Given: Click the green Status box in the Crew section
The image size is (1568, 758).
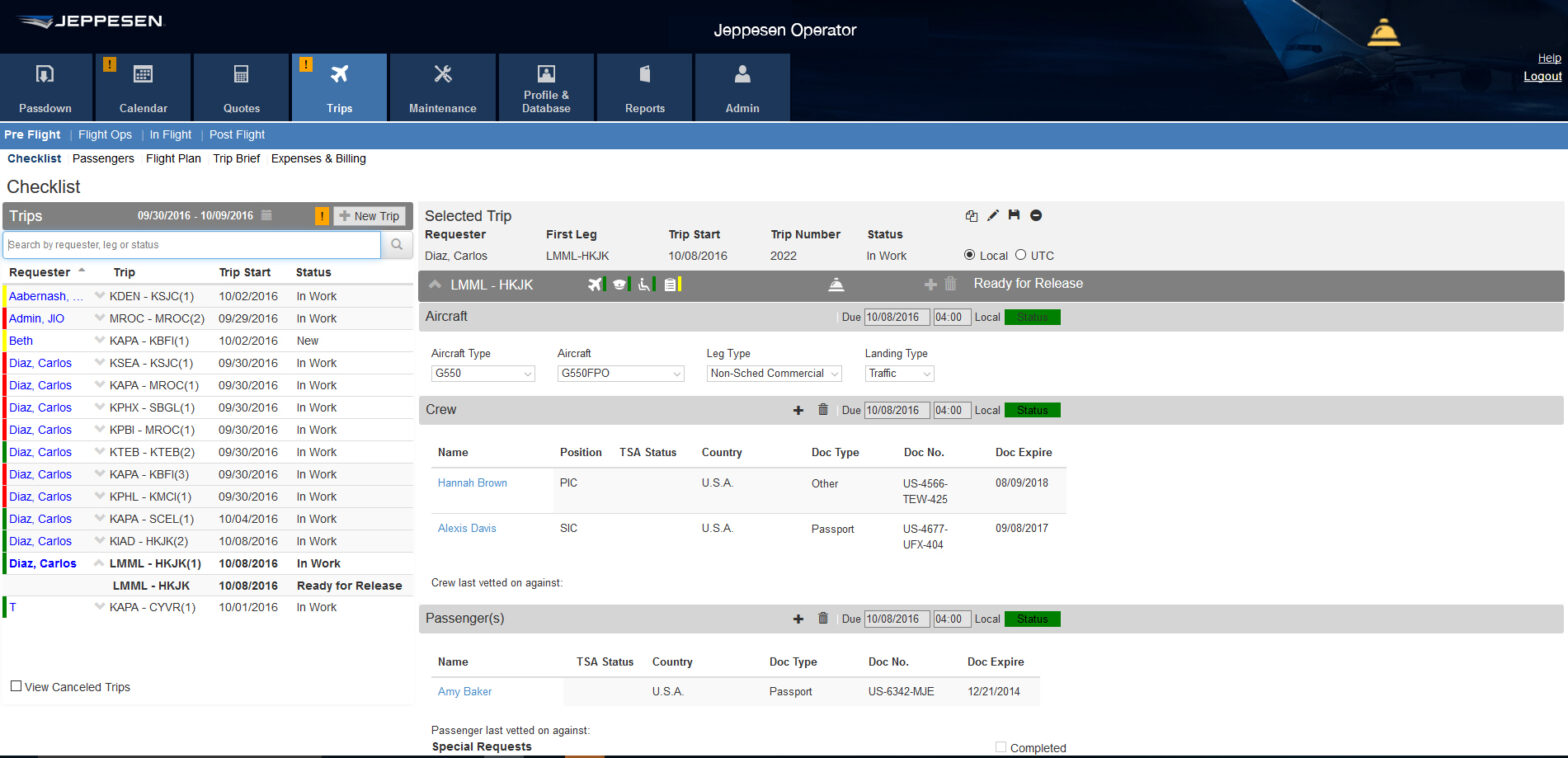Looking at the screenshot, I should tap(1032, 410).
